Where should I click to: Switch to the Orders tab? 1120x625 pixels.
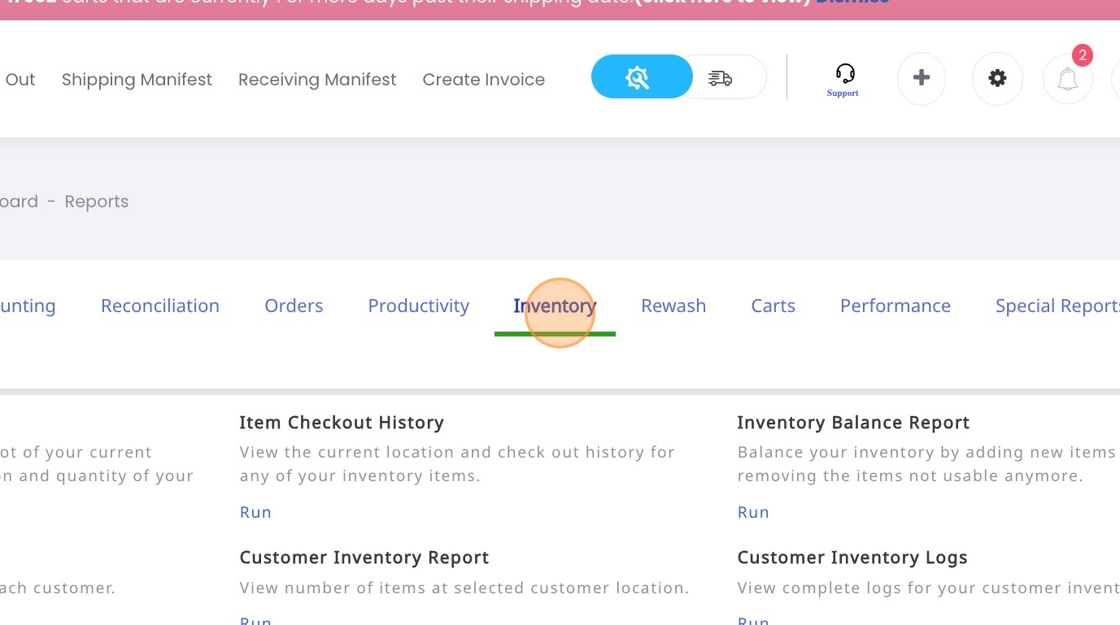293,306
